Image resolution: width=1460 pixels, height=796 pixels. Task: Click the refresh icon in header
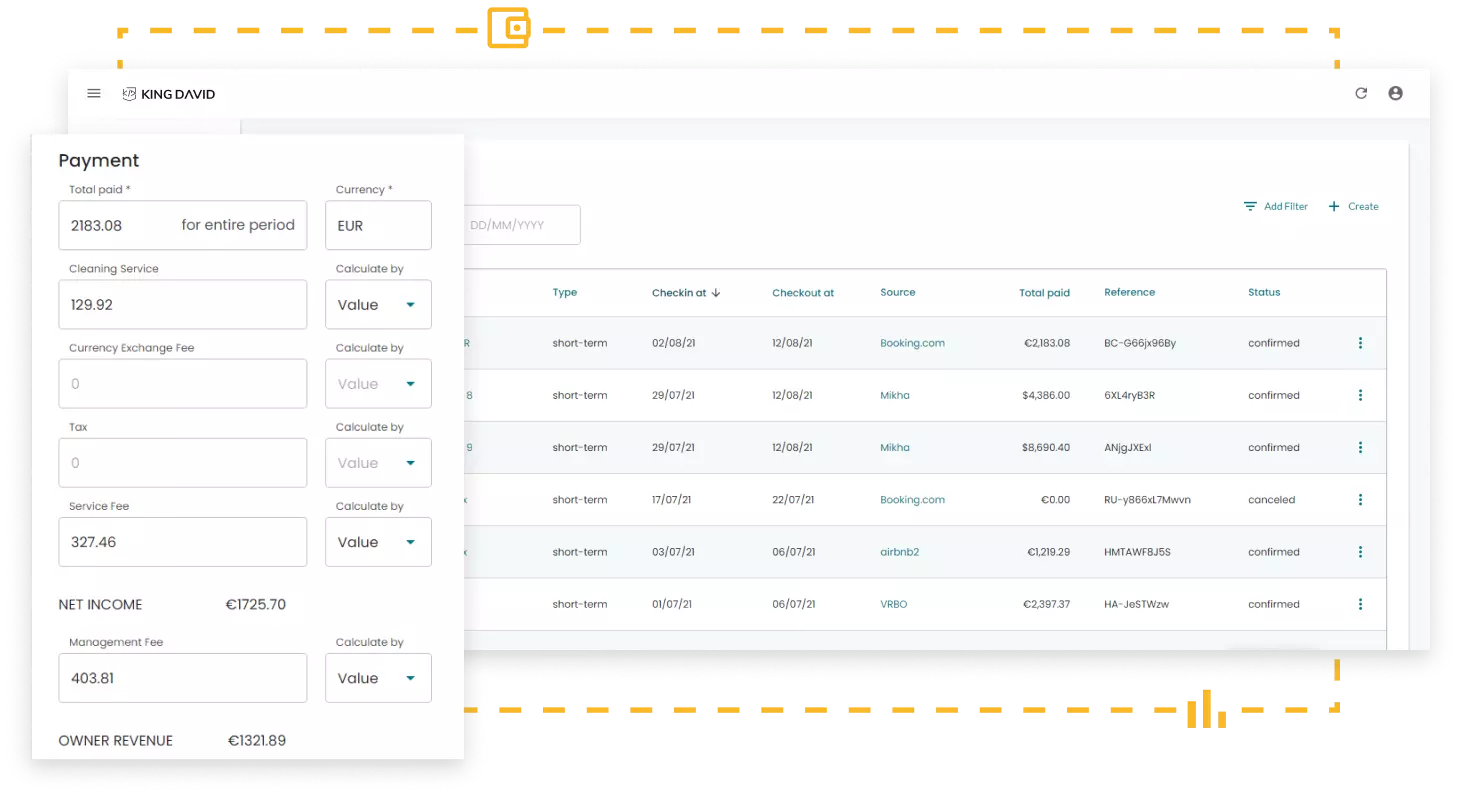(x=1361, y=93)
